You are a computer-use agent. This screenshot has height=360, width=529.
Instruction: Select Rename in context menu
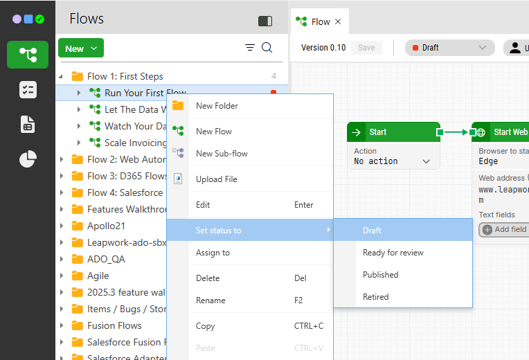tap(250, 300)
